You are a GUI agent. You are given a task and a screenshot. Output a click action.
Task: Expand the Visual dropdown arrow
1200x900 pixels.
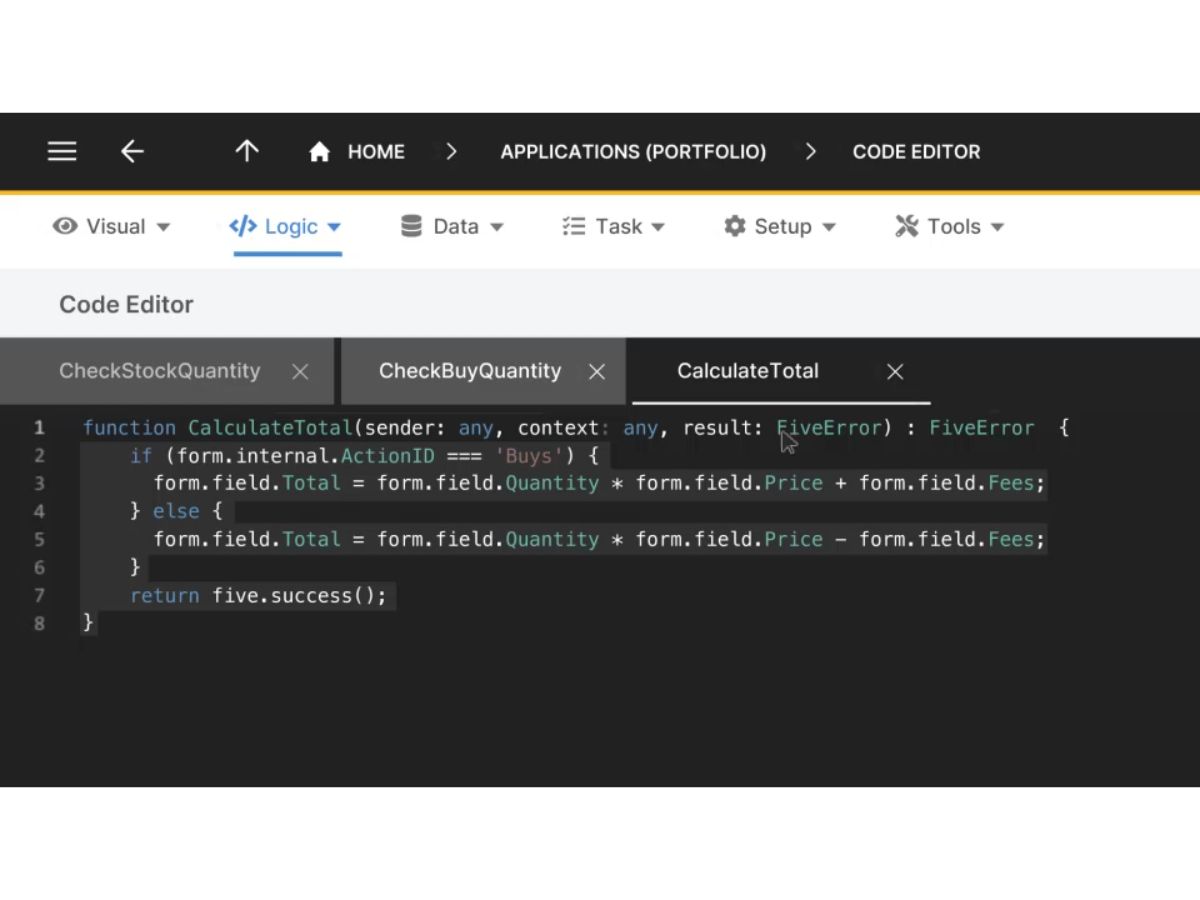coord(163,228)
